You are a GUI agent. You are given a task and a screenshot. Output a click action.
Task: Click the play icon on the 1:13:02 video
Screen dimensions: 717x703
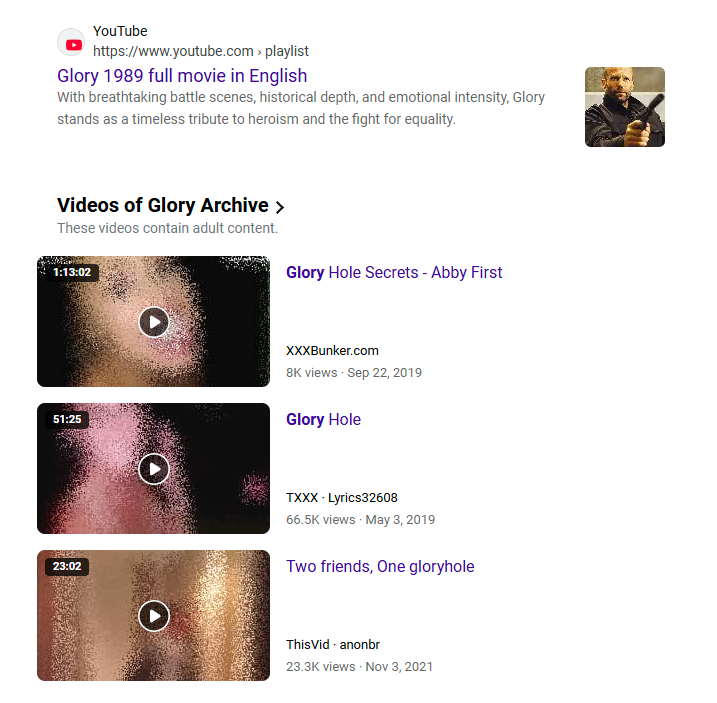(x=154, y=322)
